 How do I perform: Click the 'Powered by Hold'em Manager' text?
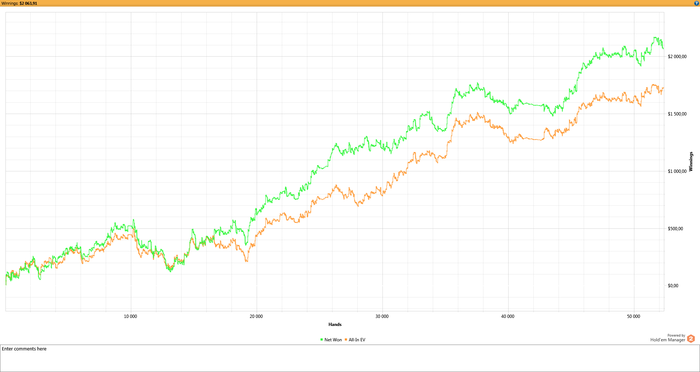tap(667, 338)
